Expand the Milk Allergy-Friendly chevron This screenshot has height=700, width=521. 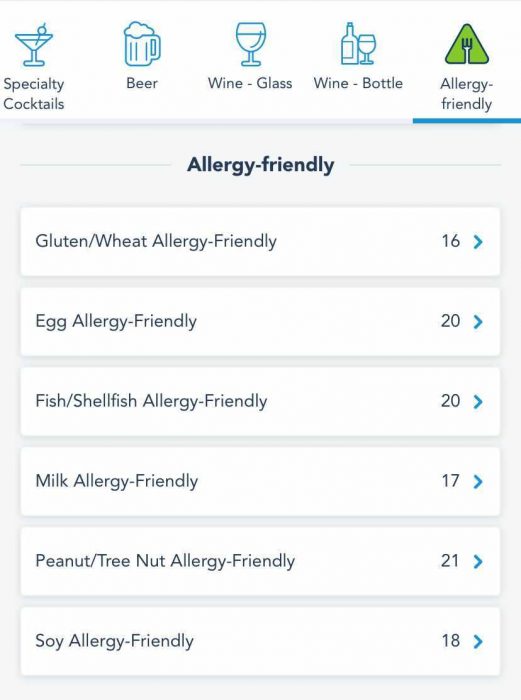(x=478, y=481)
